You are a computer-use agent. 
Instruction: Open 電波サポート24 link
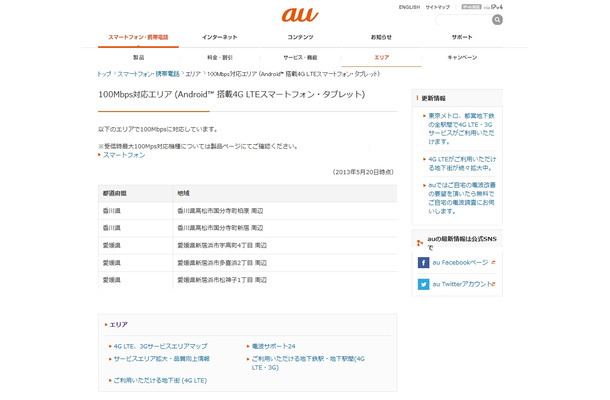click(x=273, y=346)
